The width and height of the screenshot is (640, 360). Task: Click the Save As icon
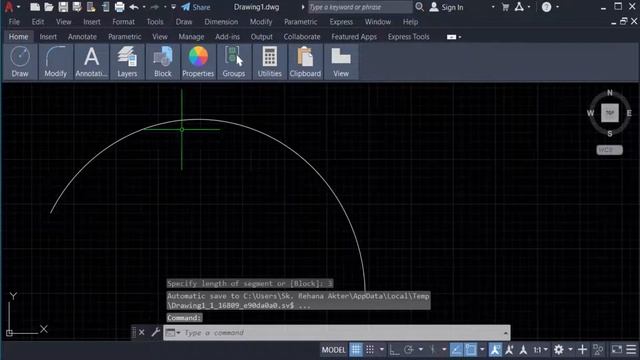point(77,7)
